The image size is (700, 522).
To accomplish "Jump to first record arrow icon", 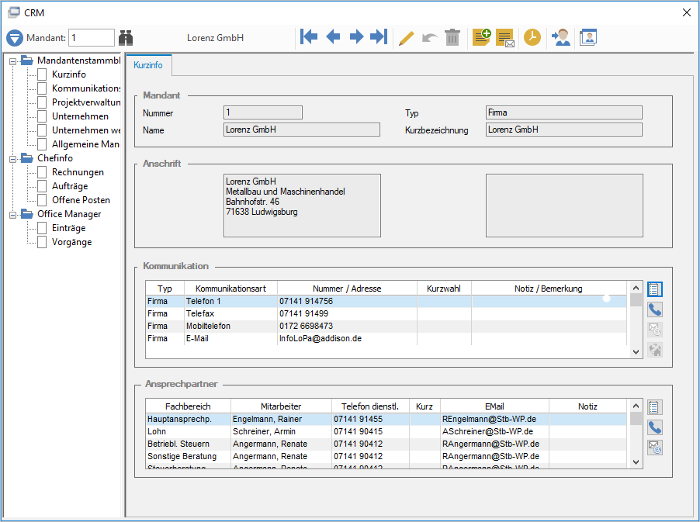I will [308, 37].
